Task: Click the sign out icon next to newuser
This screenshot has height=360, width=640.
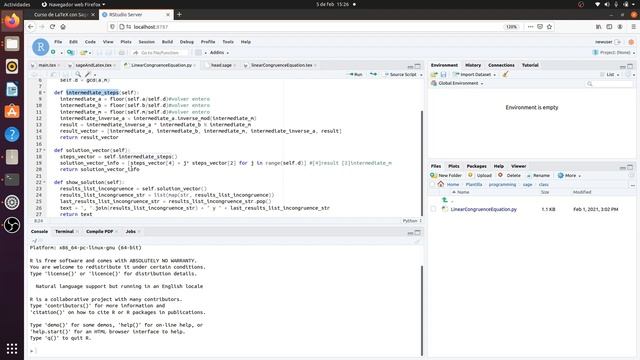Action: 618,42
